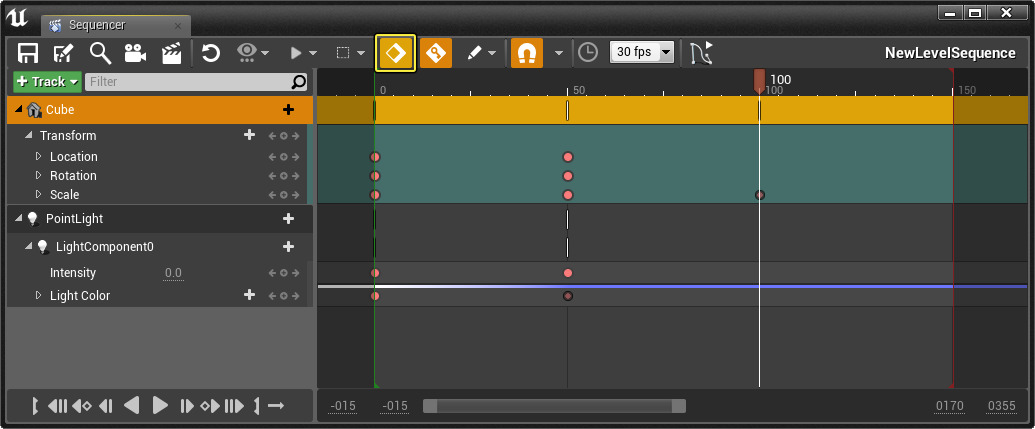
Task: Click the clock time display icon
Action: [x=587, y=53]
